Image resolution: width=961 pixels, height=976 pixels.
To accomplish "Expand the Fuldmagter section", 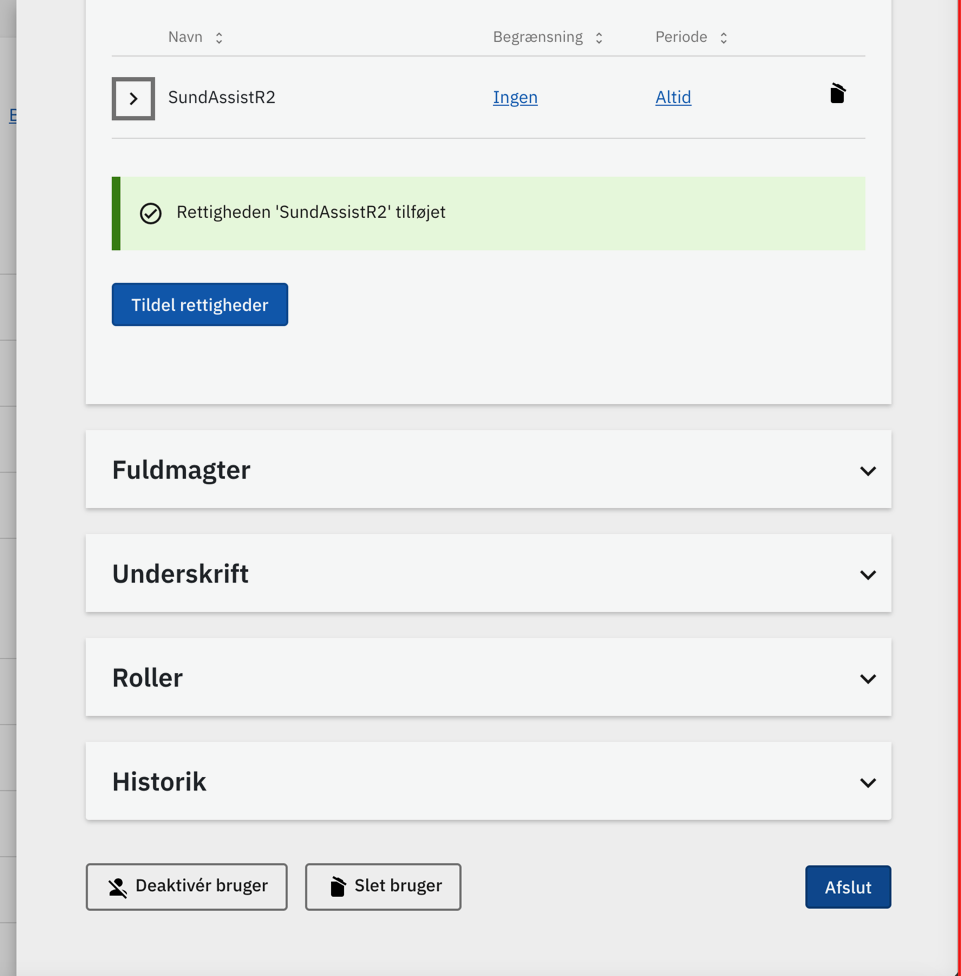I will point(489,470).
